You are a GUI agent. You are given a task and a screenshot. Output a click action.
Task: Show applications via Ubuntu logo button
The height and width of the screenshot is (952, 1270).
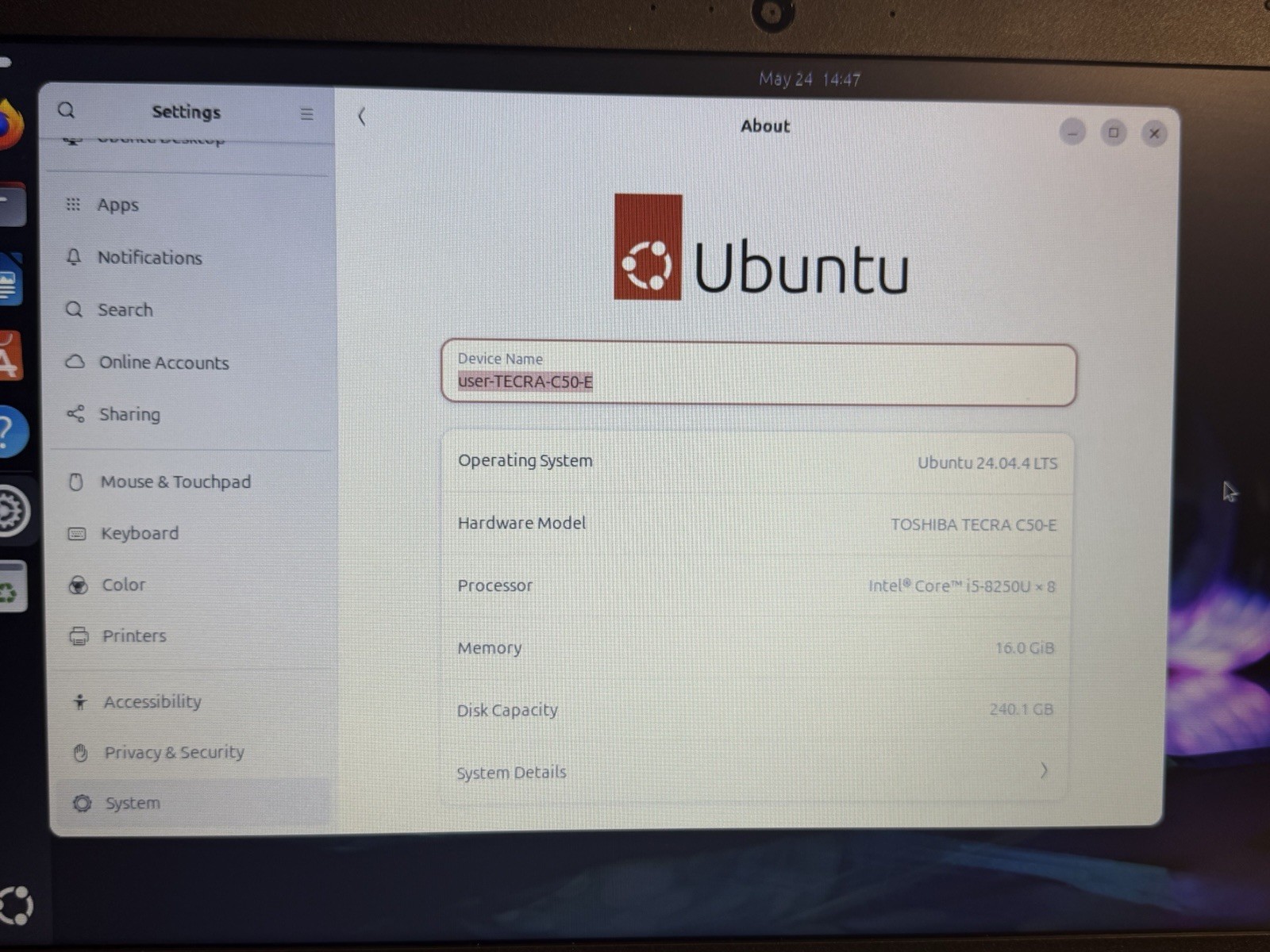pyautogui.click(x=16, y=905)
